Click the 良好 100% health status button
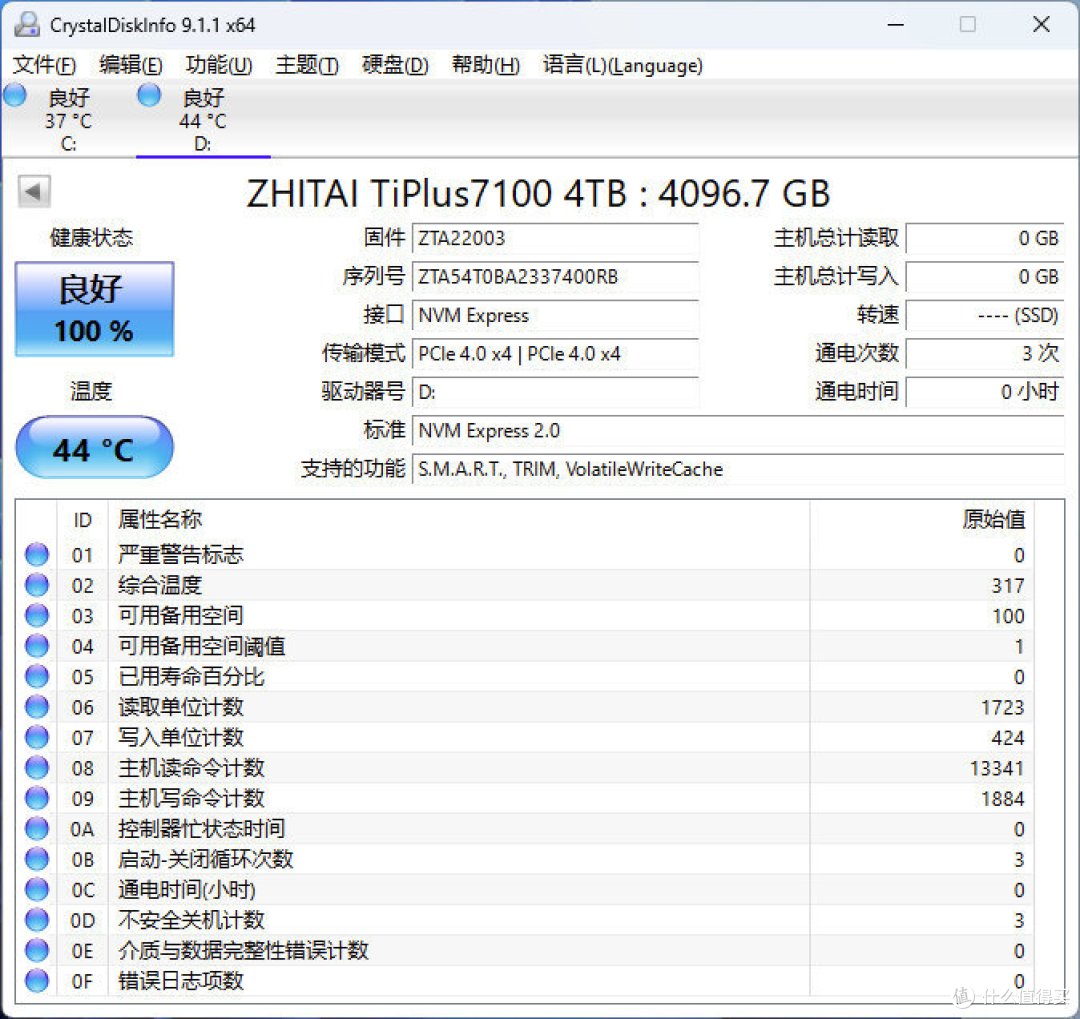The width and height of the screenshot is (1080, 1019). [x=94, y=308]
